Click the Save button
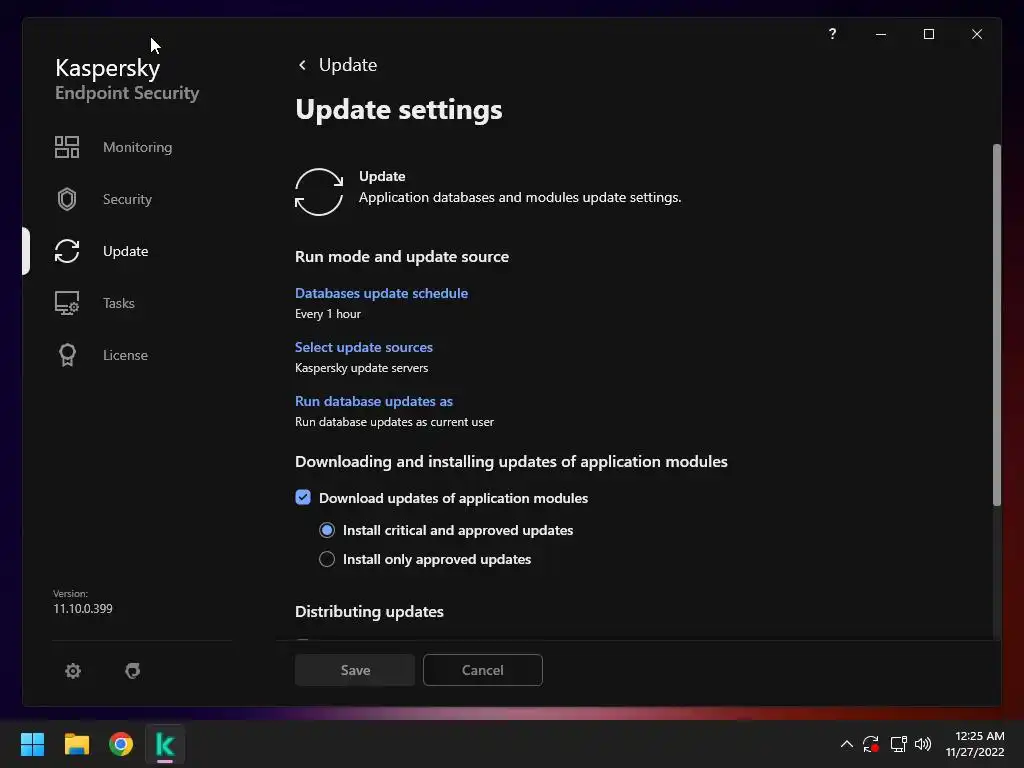 click(355, 670)
